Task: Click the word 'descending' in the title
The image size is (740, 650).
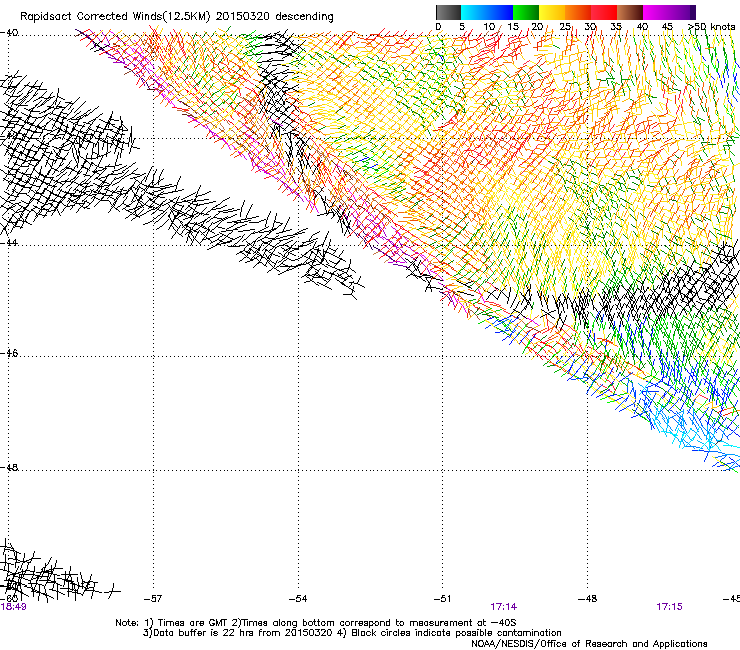Action: [304, 17]
